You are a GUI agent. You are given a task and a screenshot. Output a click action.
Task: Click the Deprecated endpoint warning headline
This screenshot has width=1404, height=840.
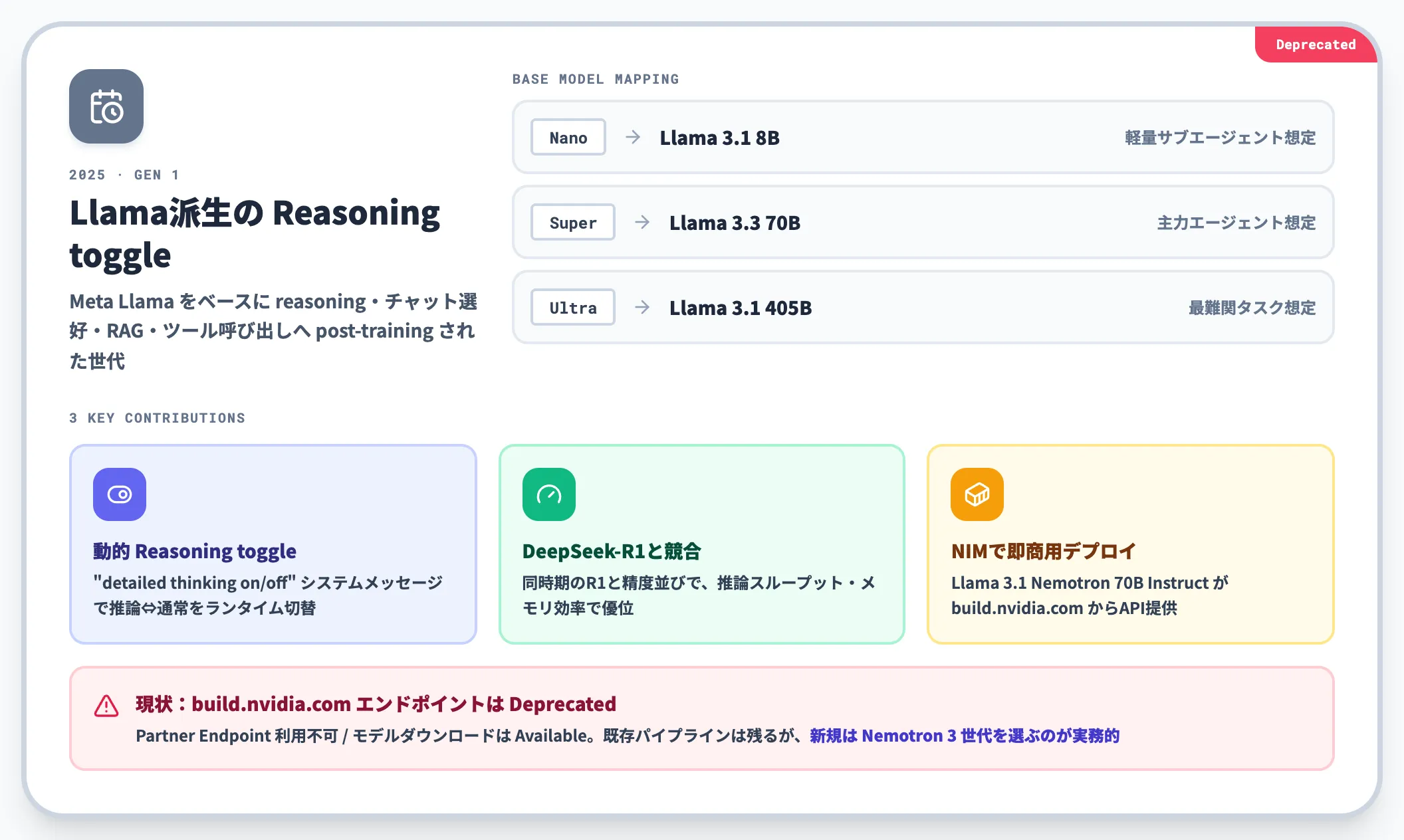[376, 704]
